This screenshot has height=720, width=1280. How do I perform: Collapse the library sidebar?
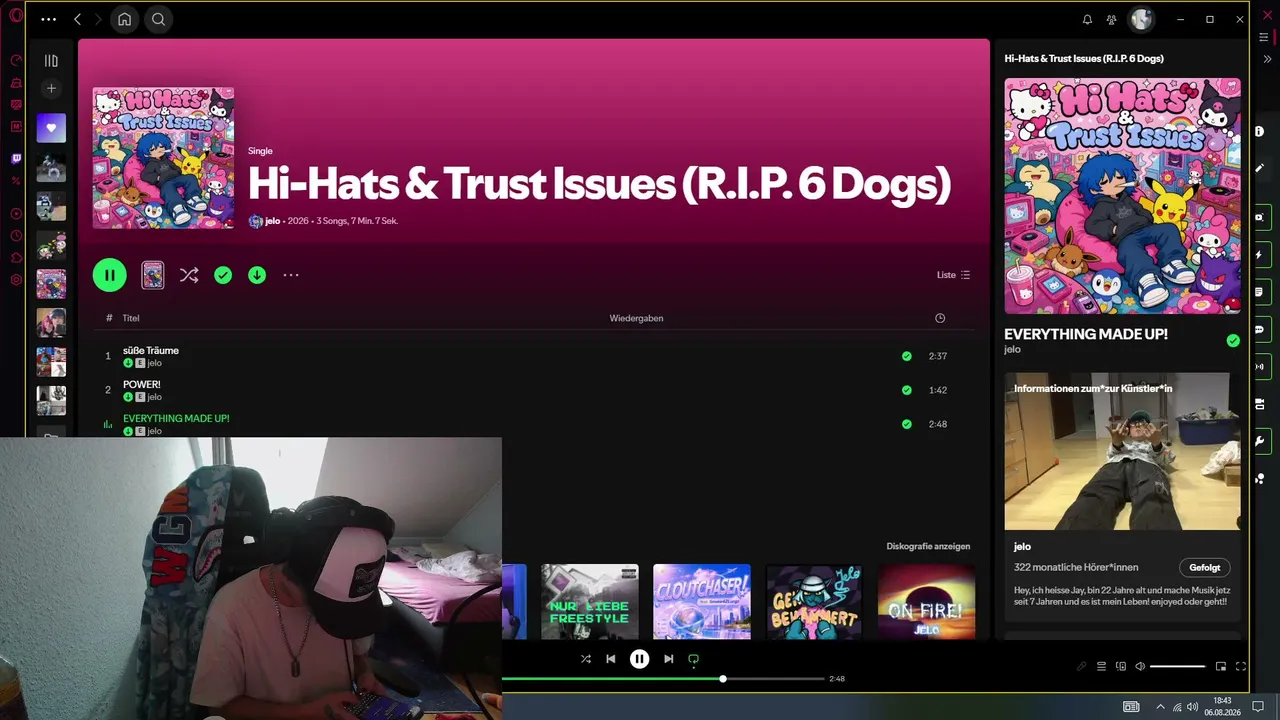51,61
